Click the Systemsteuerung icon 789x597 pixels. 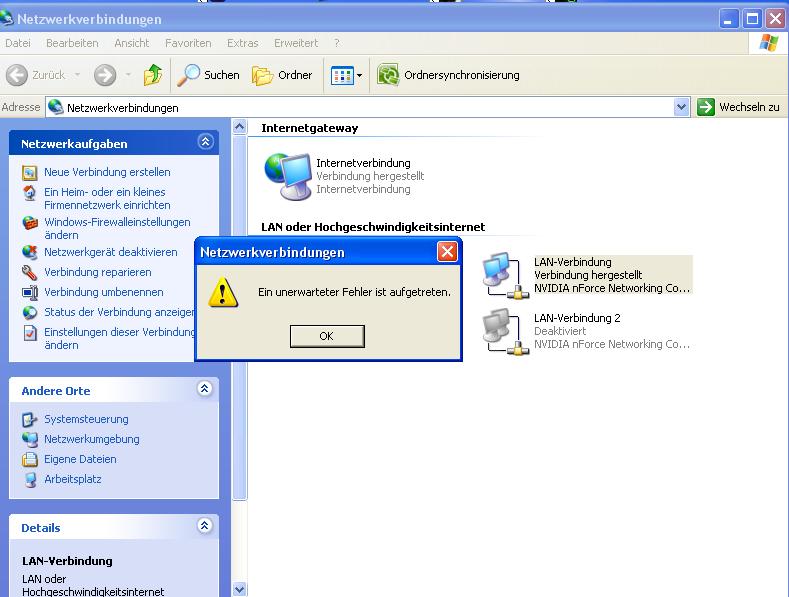pos(30,419)
